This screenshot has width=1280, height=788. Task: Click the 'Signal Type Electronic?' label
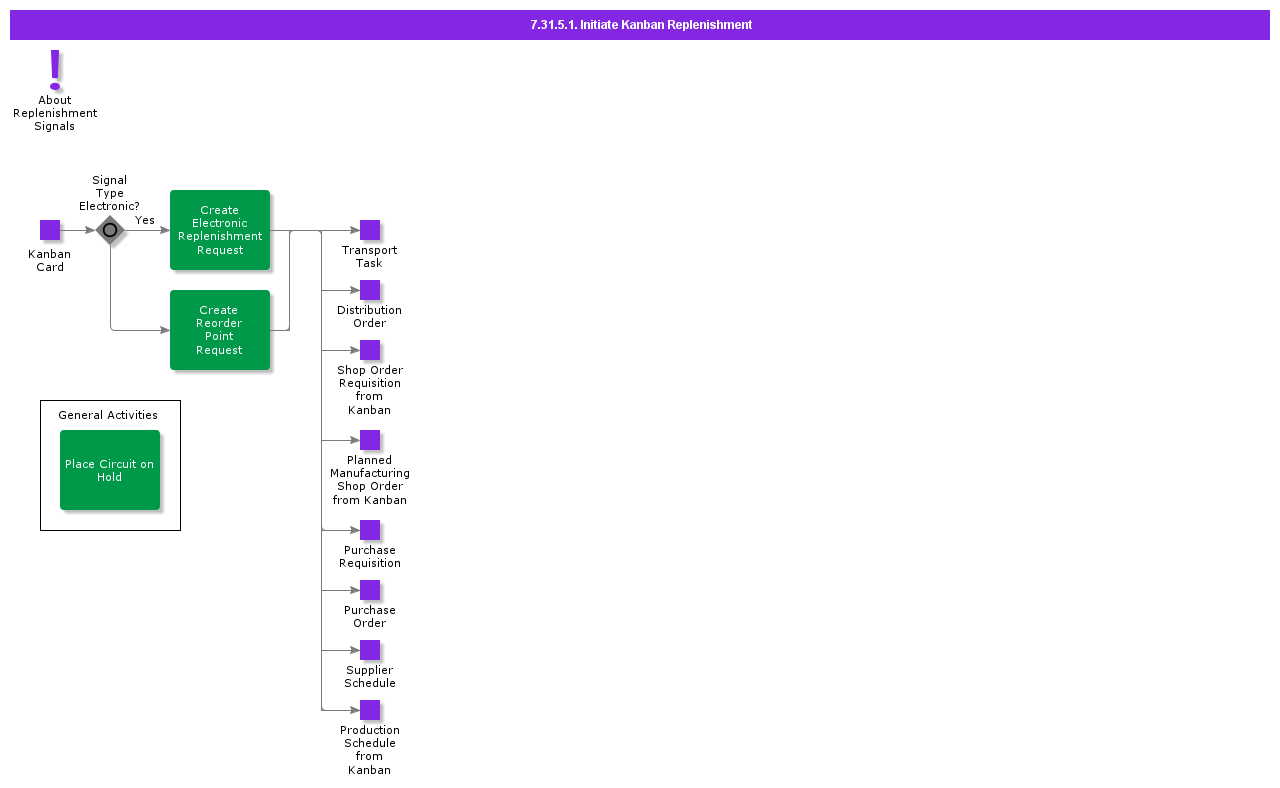[x=110, y=194]
